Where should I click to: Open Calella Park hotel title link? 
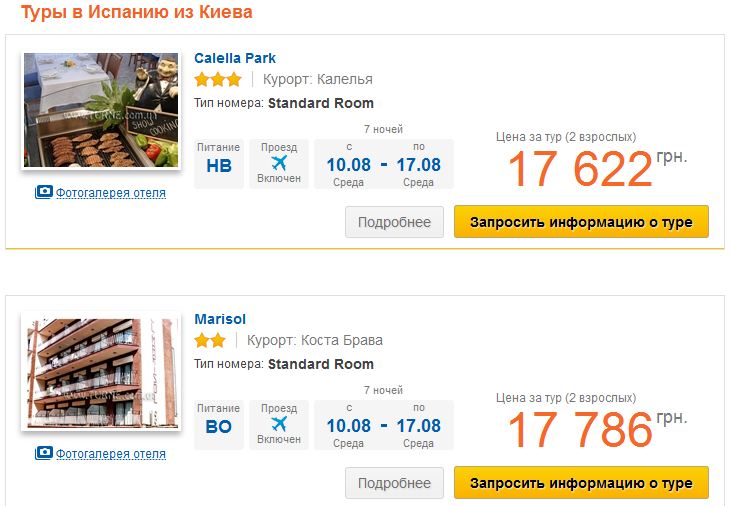click(234, 58)
